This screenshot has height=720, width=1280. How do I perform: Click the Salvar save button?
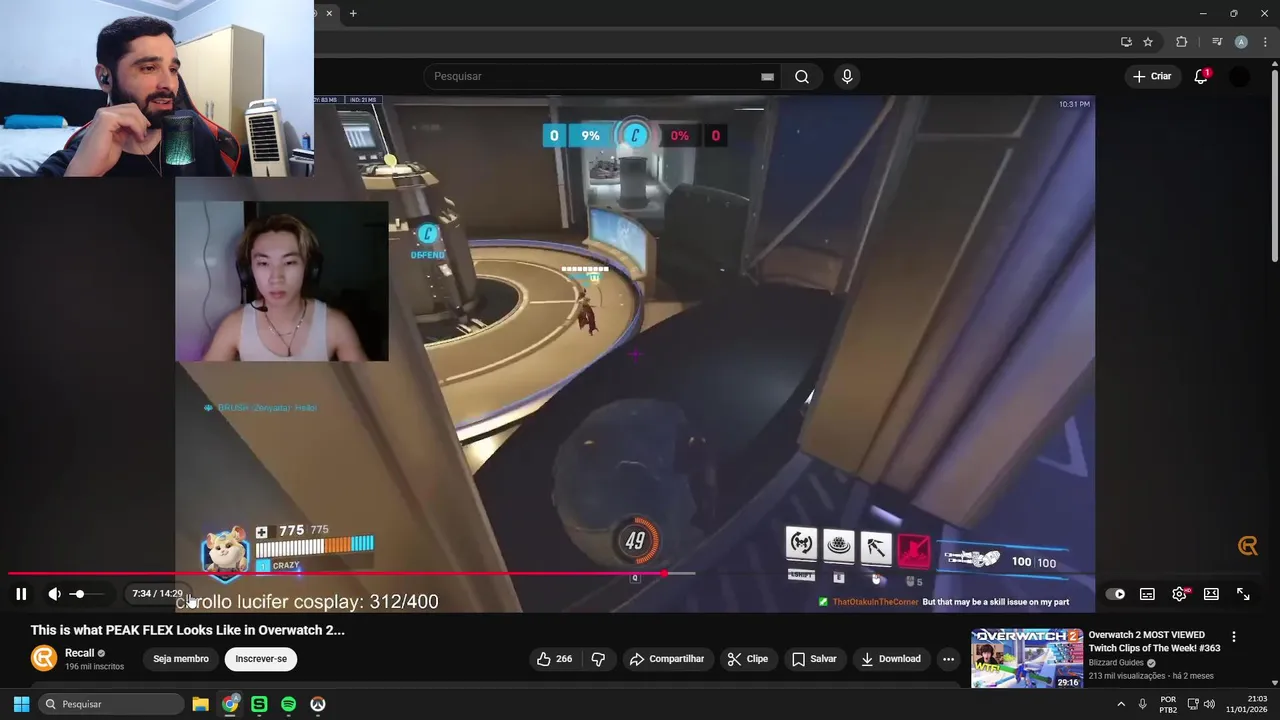[x=814, y=659]
